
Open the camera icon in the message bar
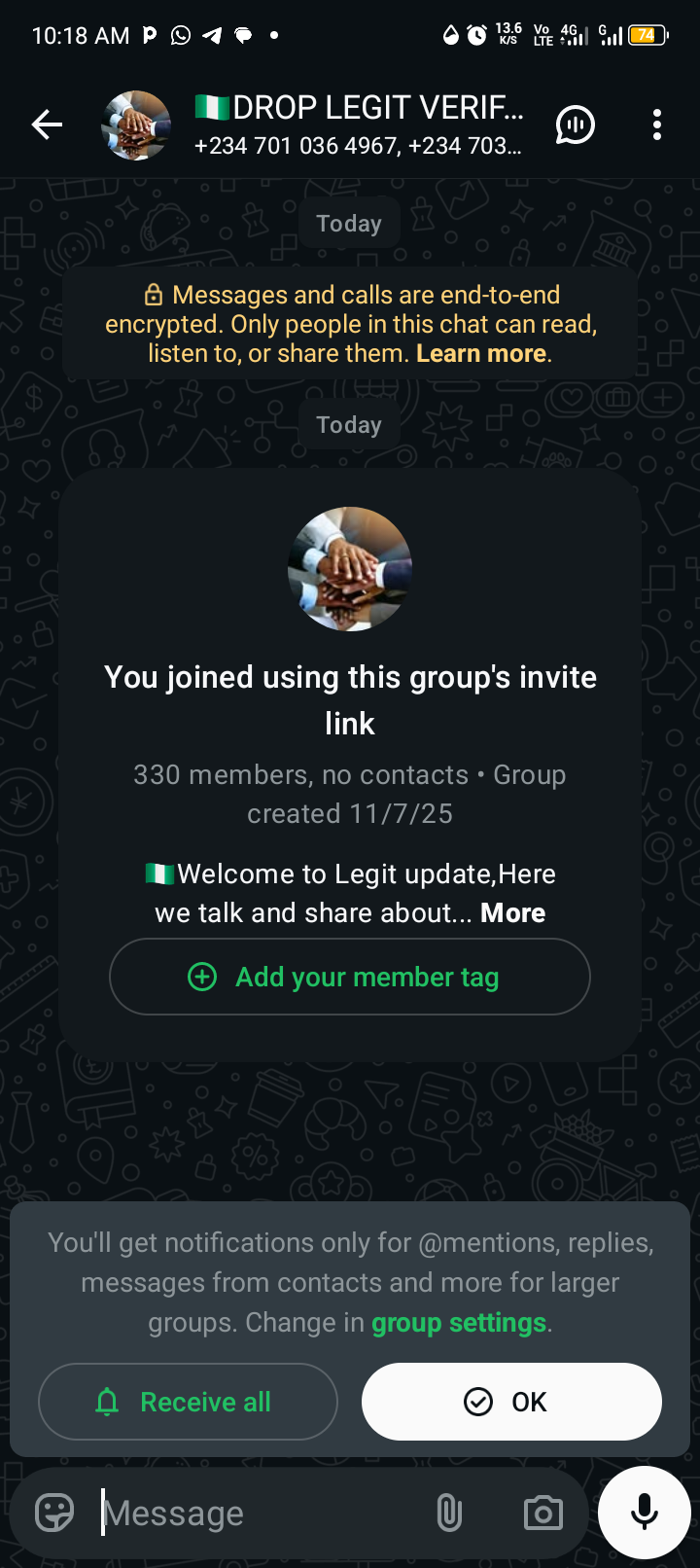(543, 1513)
